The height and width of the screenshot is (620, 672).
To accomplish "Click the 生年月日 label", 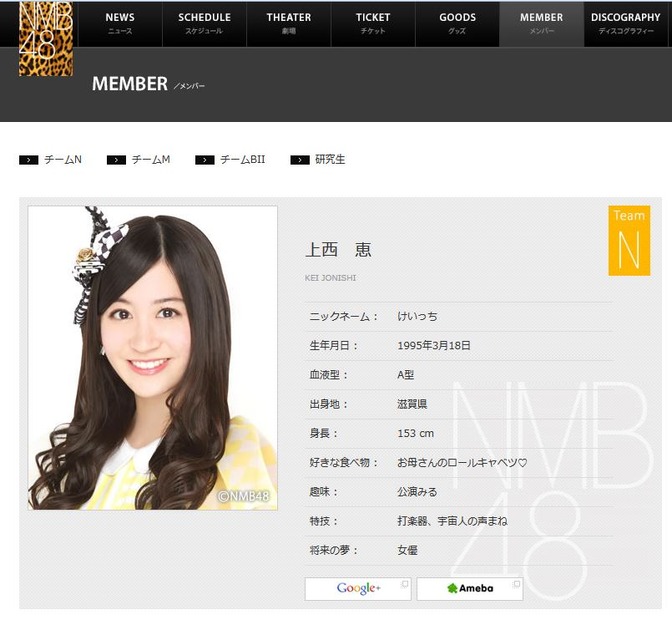I will pyautogui.click(x=333, y=345).
